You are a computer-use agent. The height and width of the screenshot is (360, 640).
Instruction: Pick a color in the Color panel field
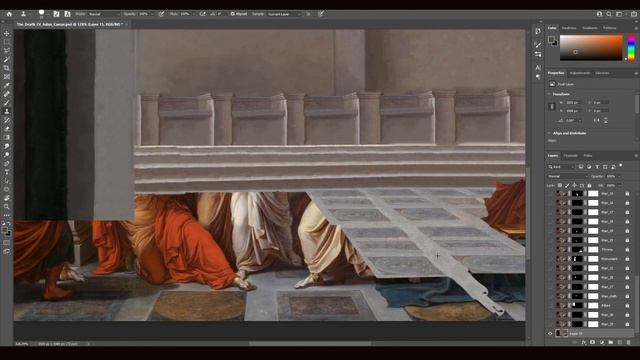(x=591, y=48)
